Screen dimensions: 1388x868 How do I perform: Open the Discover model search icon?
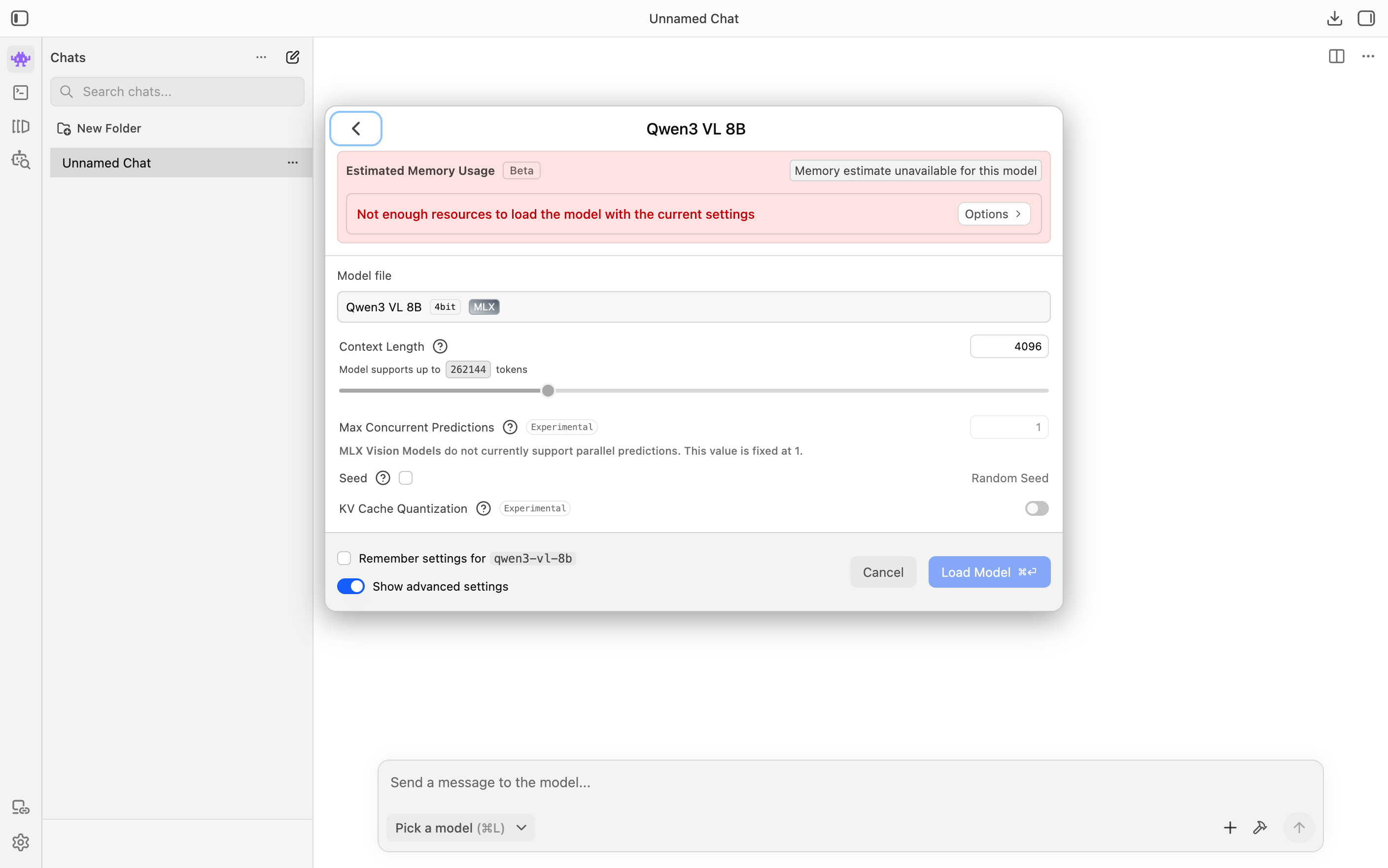coord(21,160)
